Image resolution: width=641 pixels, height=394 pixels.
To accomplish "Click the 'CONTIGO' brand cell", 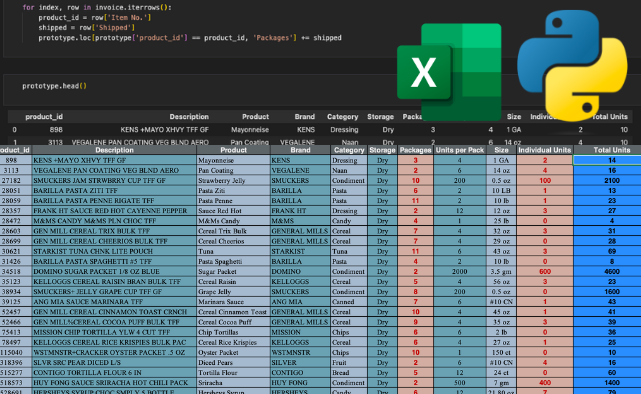I will (x=300, y=372).
